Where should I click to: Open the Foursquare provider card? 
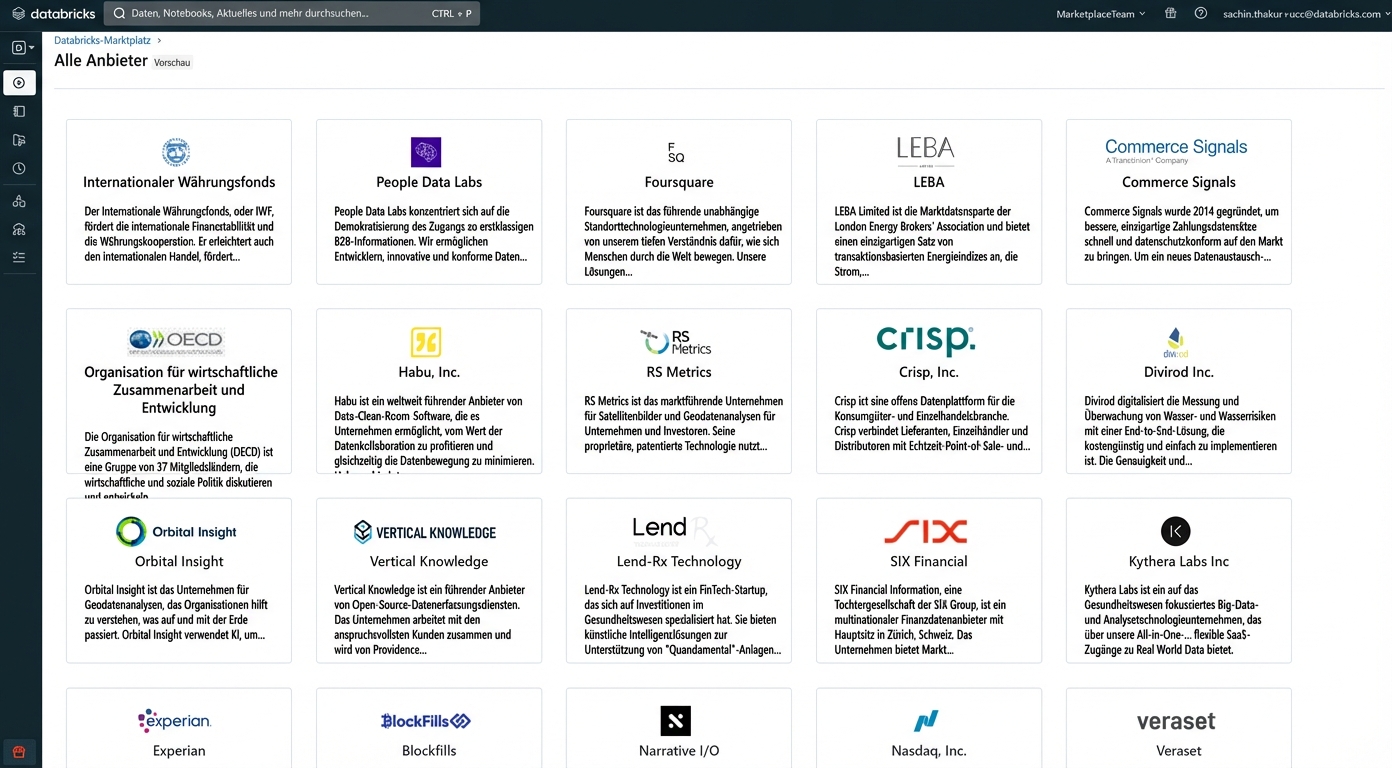pos(678,200)
